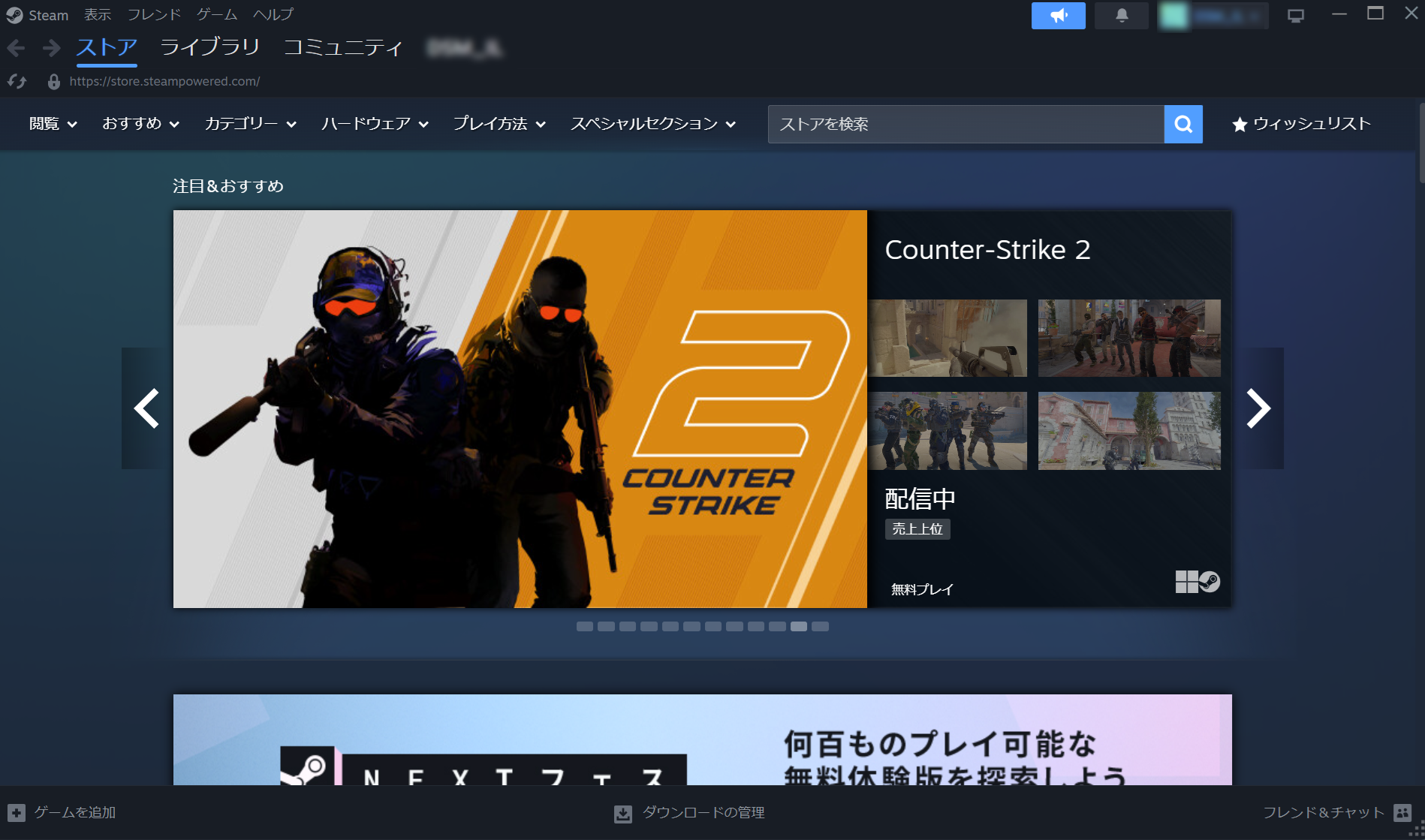Click the announcements speaker icon

coord(1058,15)
